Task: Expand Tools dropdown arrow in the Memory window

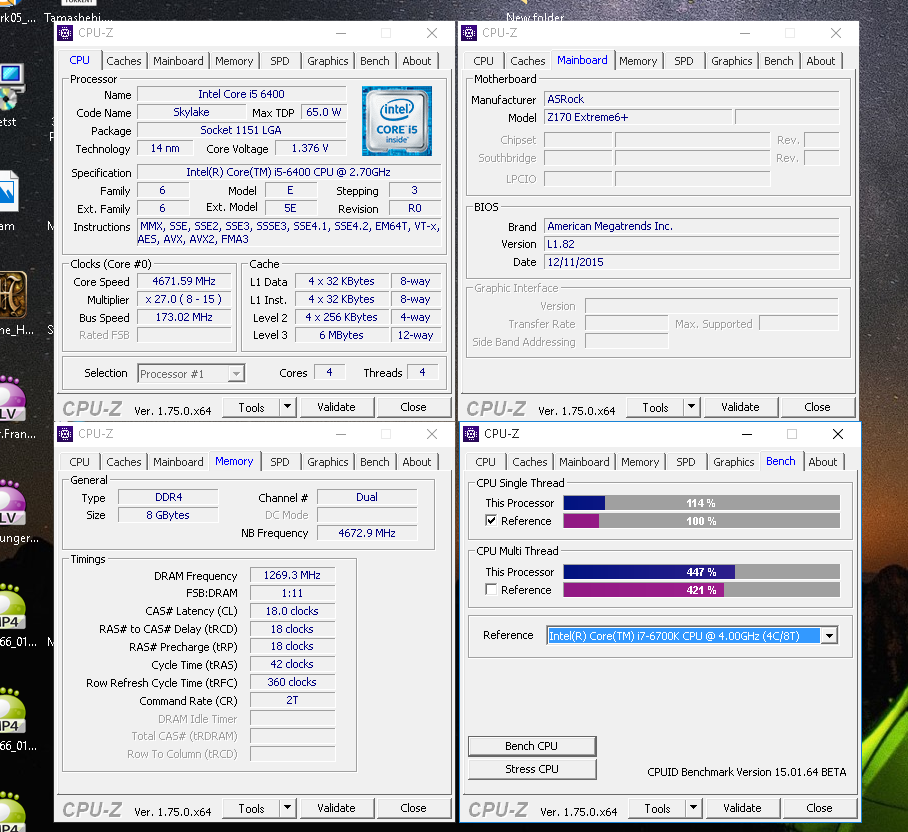Action: point(287,808)
